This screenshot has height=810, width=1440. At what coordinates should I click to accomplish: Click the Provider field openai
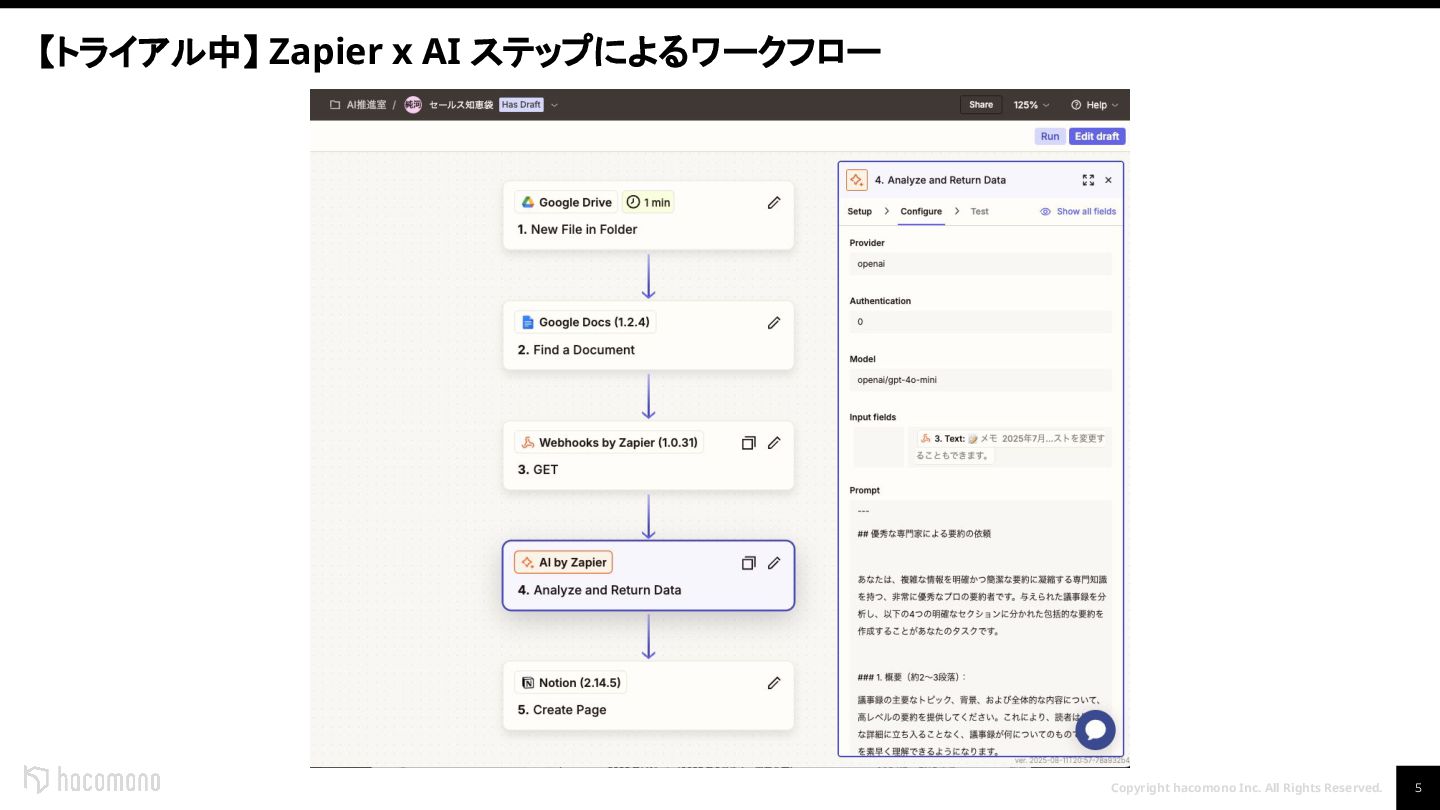(x=980, y=264)
